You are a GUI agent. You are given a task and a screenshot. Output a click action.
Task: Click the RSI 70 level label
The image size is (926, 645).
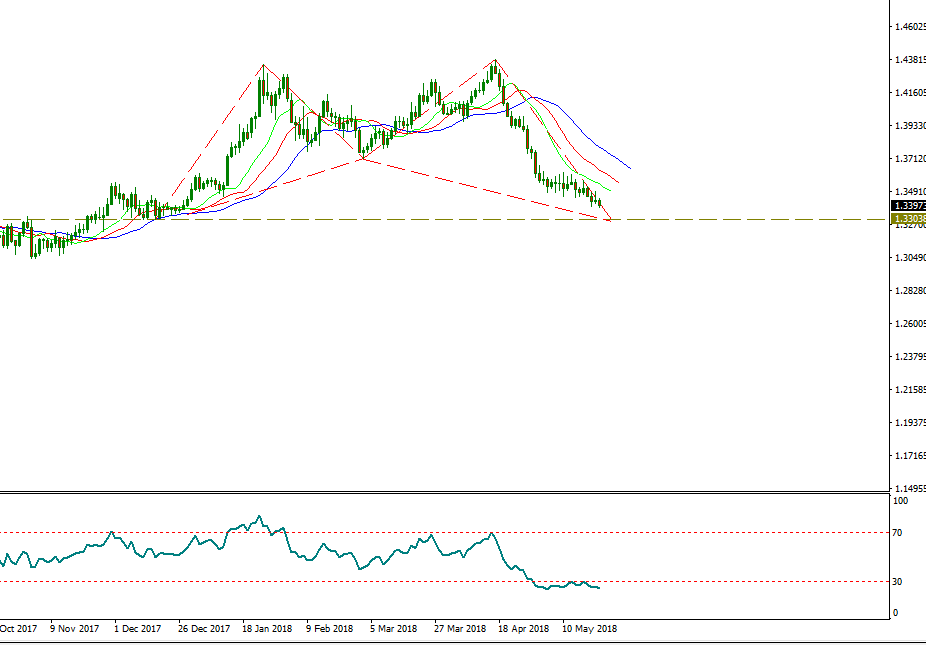(899, 533)
